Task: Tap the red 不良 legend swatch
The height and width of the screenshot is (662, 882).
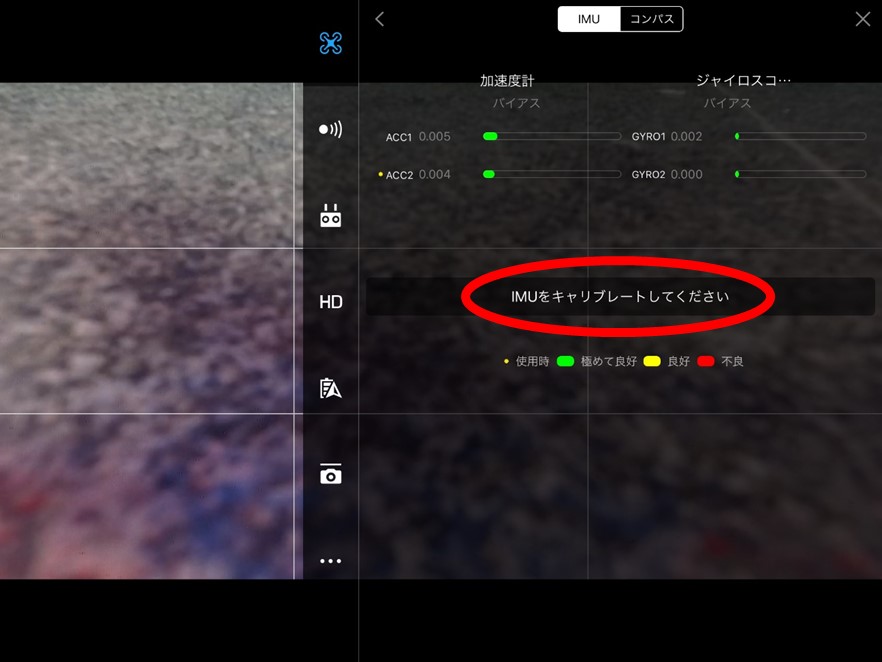Action: click(x=706, y=361)
